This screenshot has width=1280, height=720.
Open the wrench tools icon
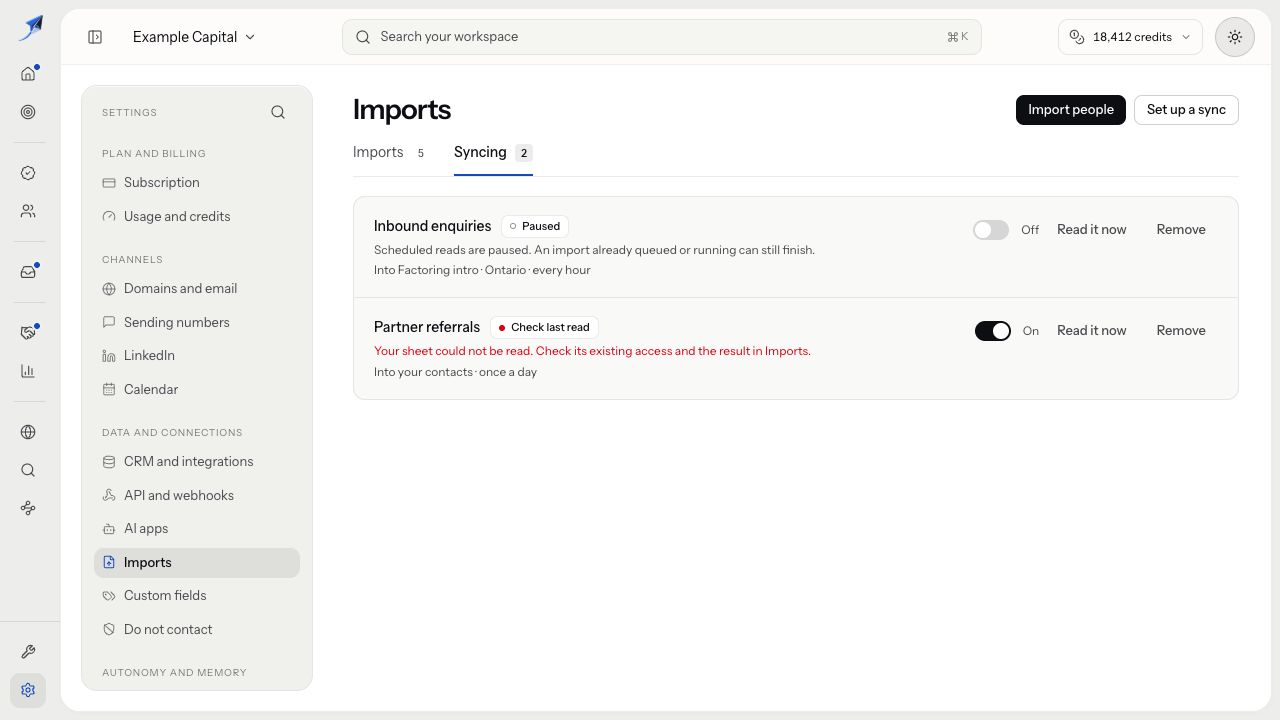pos(28,652)
